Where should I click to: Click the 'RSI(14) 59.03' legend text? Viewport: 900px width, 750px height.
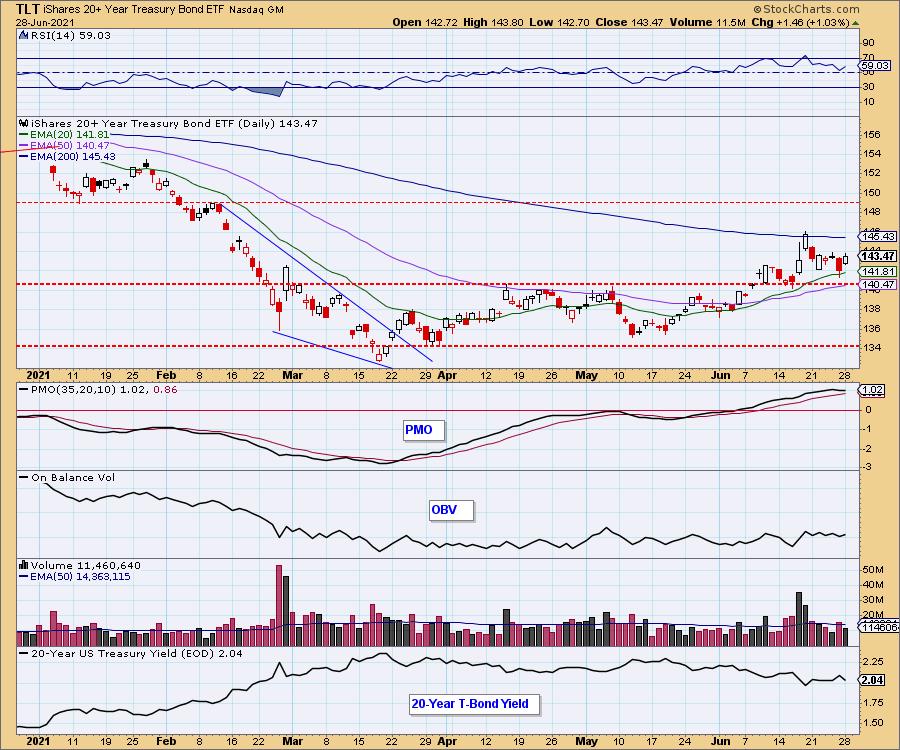tap(71, 35)
